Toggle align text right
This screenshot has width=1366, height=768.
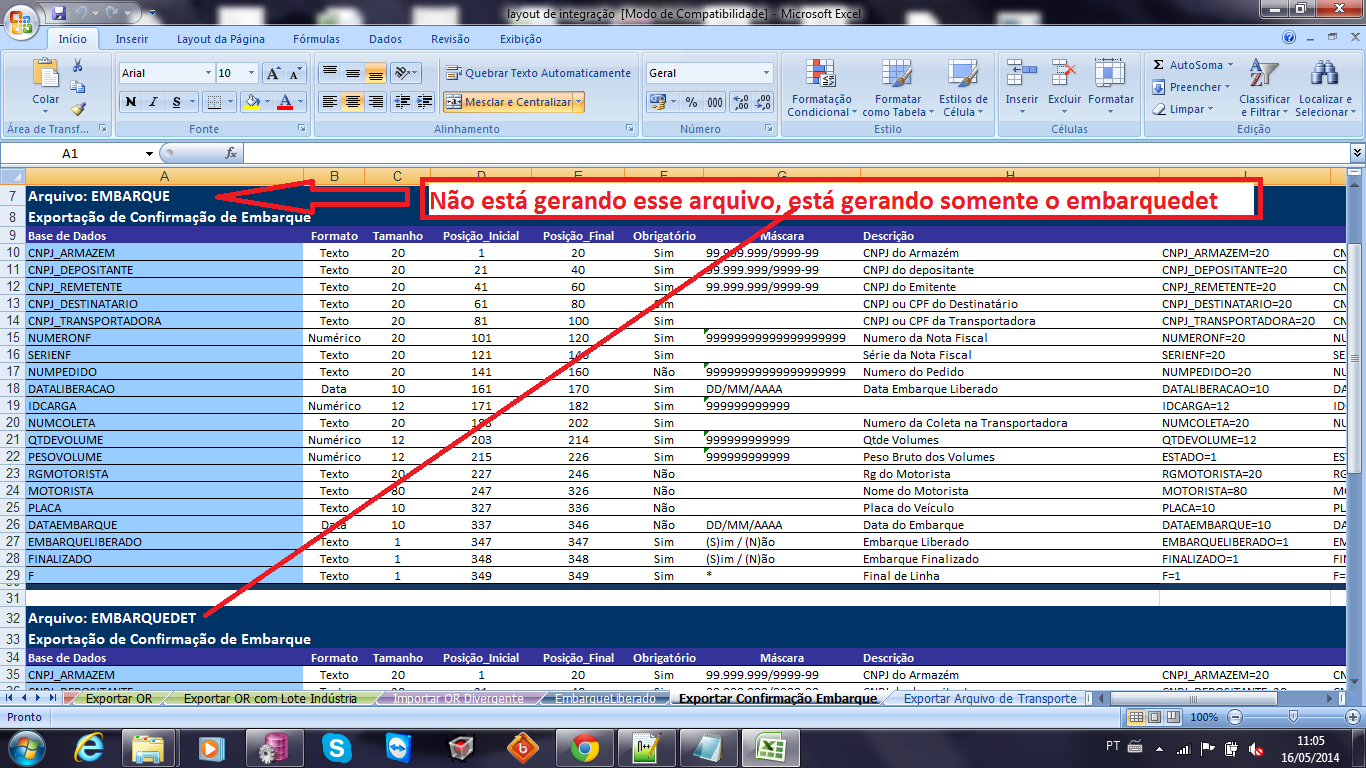coord(375,102)
